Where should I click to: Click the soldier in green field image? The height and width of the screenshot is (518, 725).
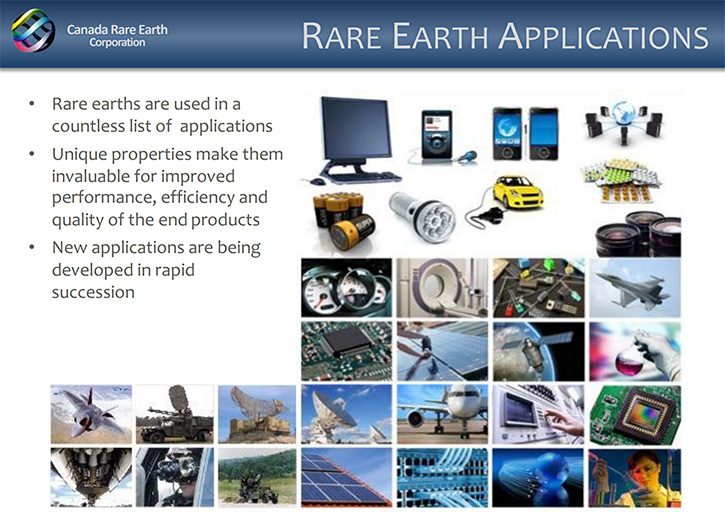coord(257,477)
